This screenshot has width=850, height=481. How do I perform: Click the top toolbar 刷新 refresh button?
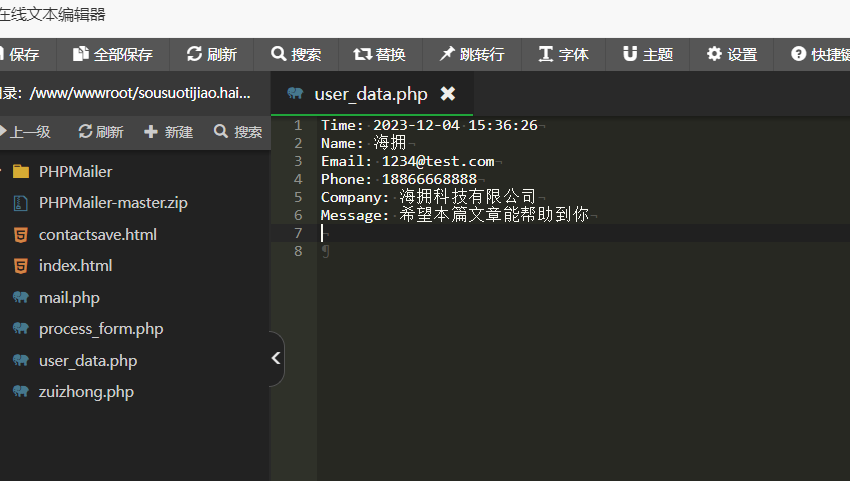211,54
